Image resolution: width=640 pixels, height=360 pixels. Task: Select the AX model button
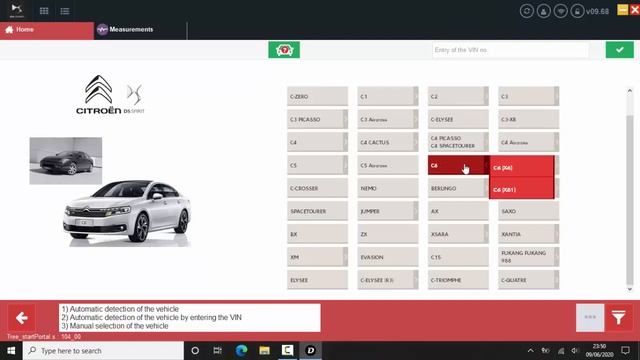(458, 211)
